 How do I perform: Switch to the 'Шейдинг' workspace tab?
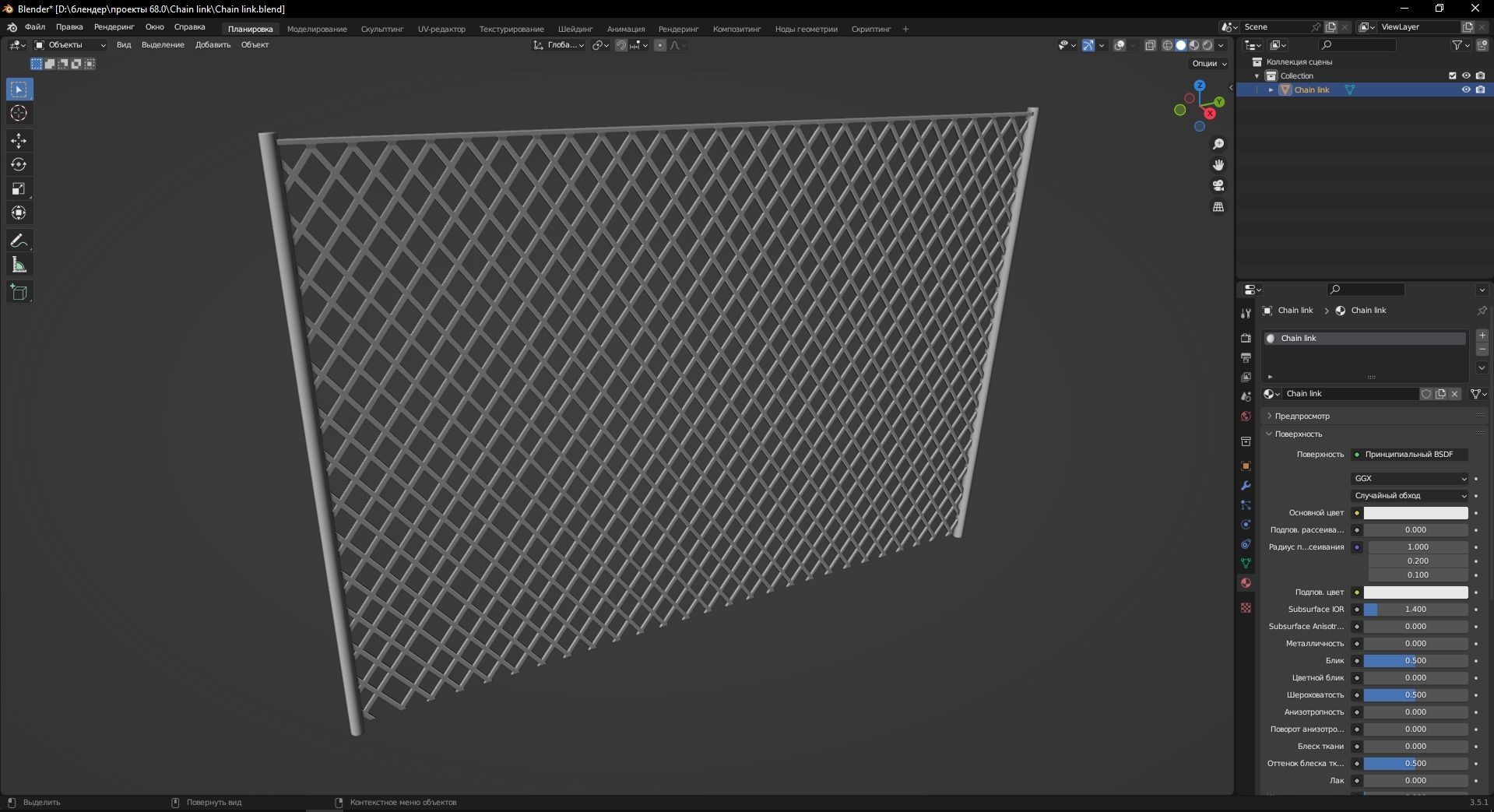575,30
